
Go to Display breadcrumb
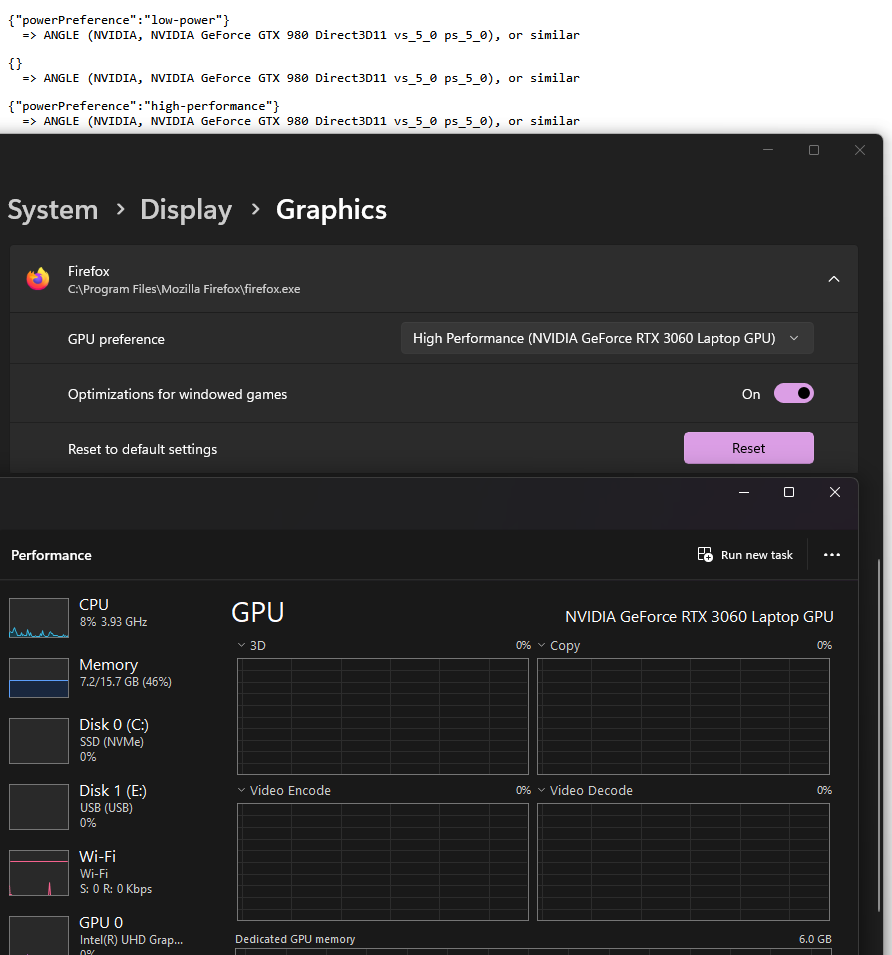pos(186,210)
